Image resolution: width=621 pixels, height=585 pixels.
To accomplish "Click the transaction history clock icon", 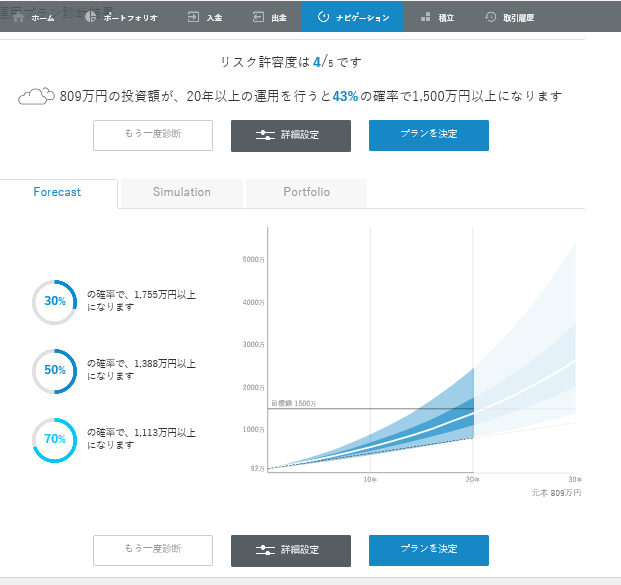I will (491, 17).
